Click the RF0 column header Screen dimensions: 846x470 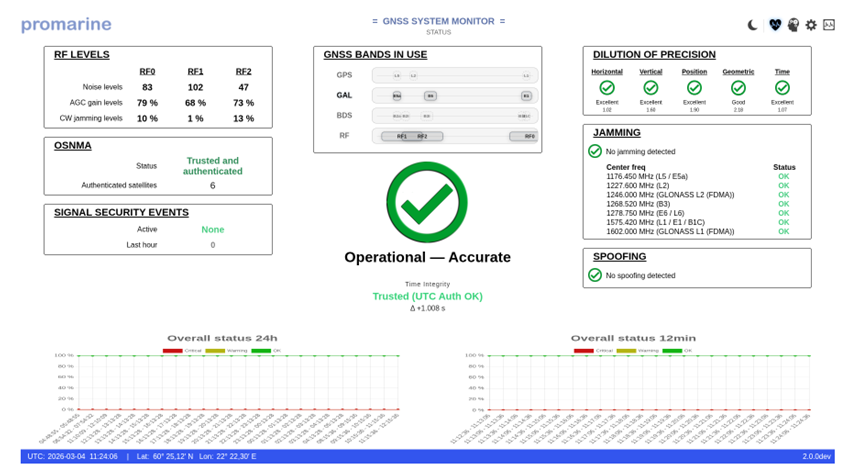(x=147, y=71)
